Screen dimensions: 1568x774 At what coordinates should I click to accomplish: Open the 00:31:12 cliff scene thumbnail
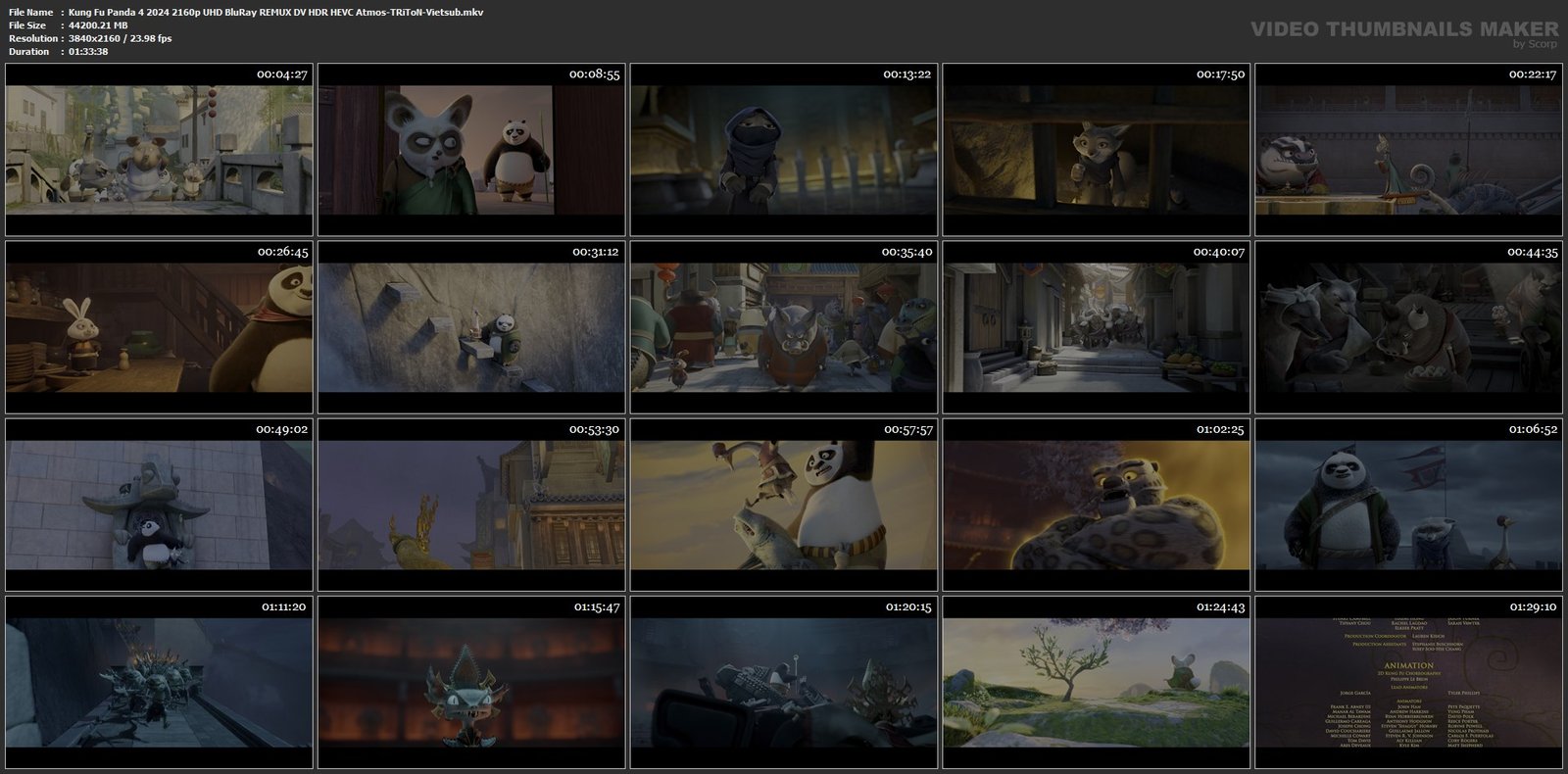[x=471, y=327]
